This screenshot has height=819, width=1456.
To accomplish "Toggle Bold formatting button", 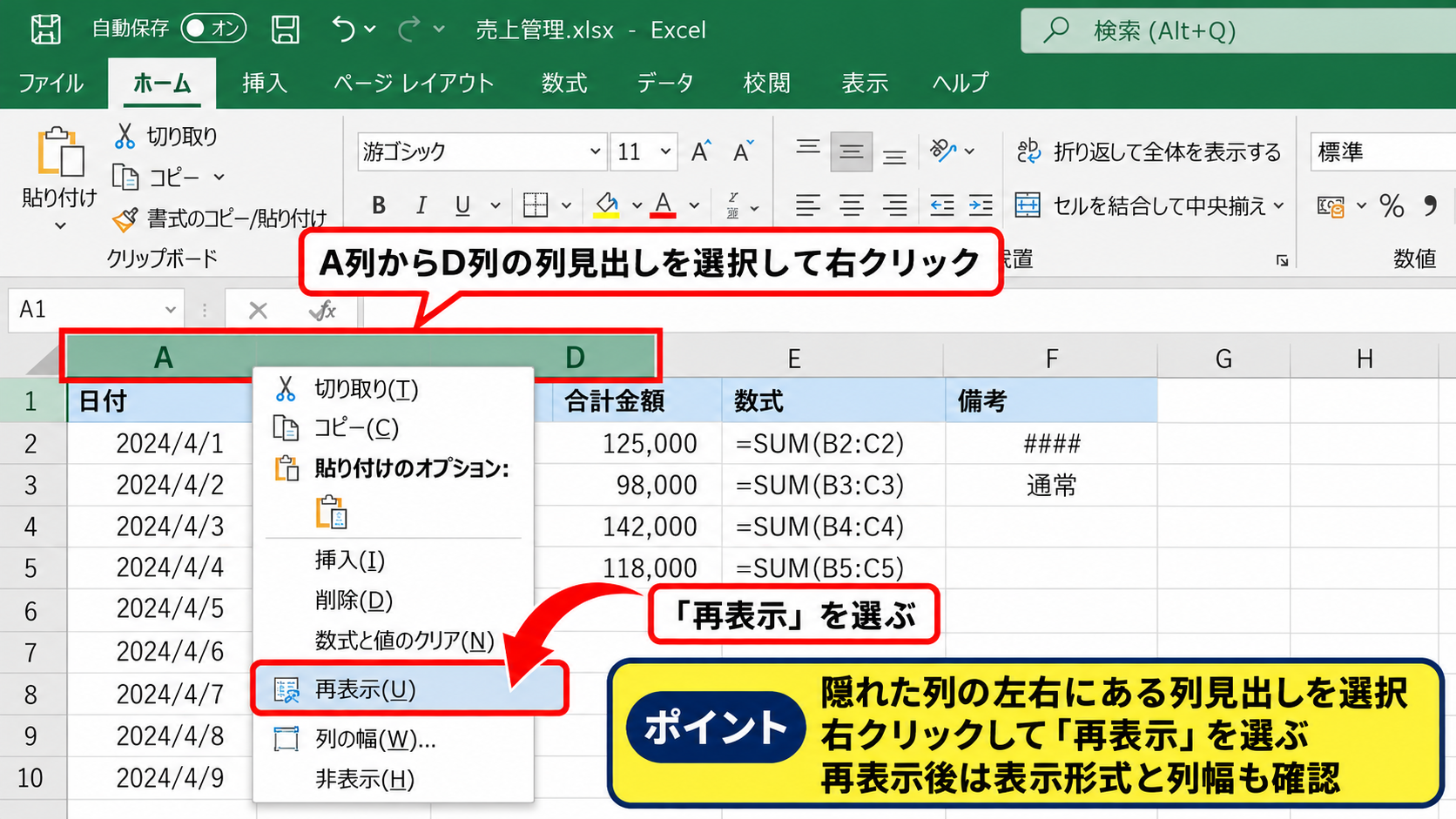I will point(378,205).
